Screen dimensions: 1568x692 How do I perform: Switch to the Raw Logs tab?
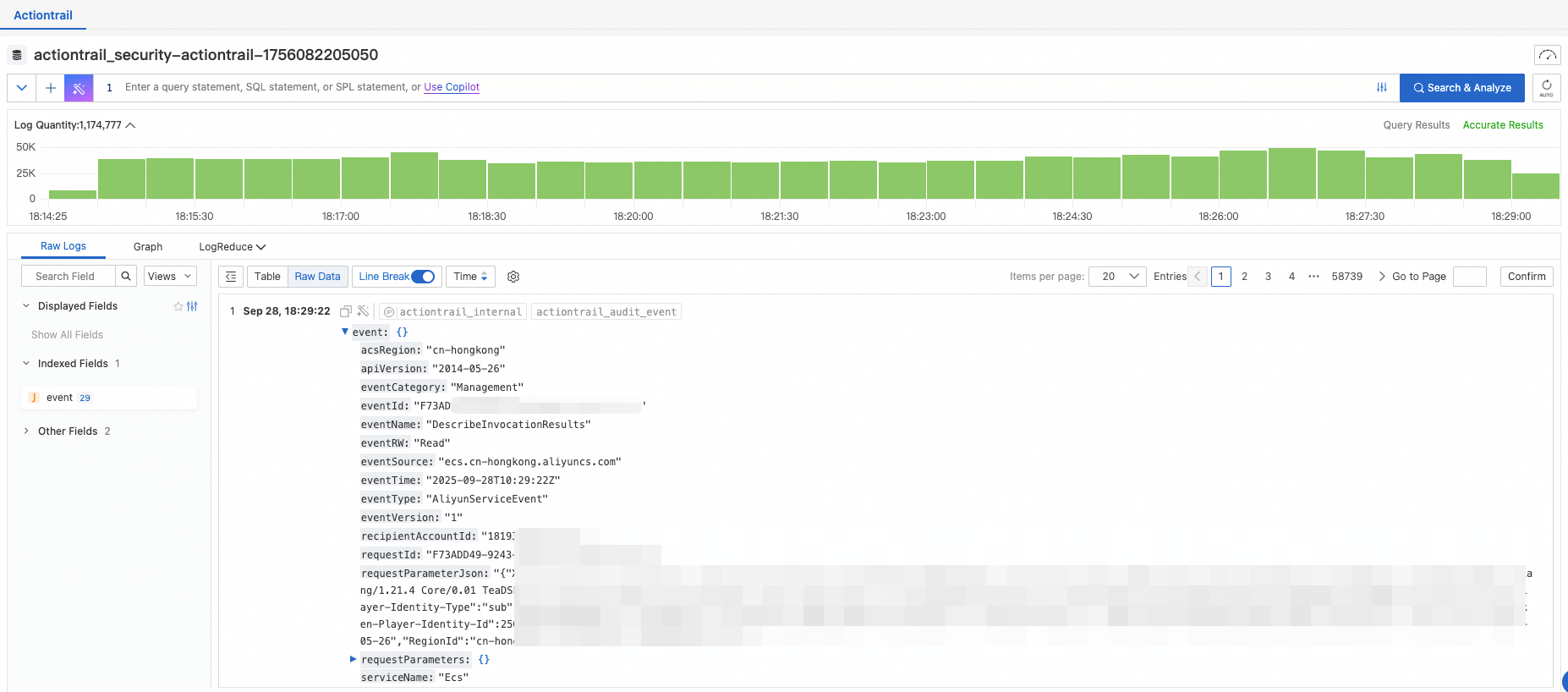coord(63,246)
